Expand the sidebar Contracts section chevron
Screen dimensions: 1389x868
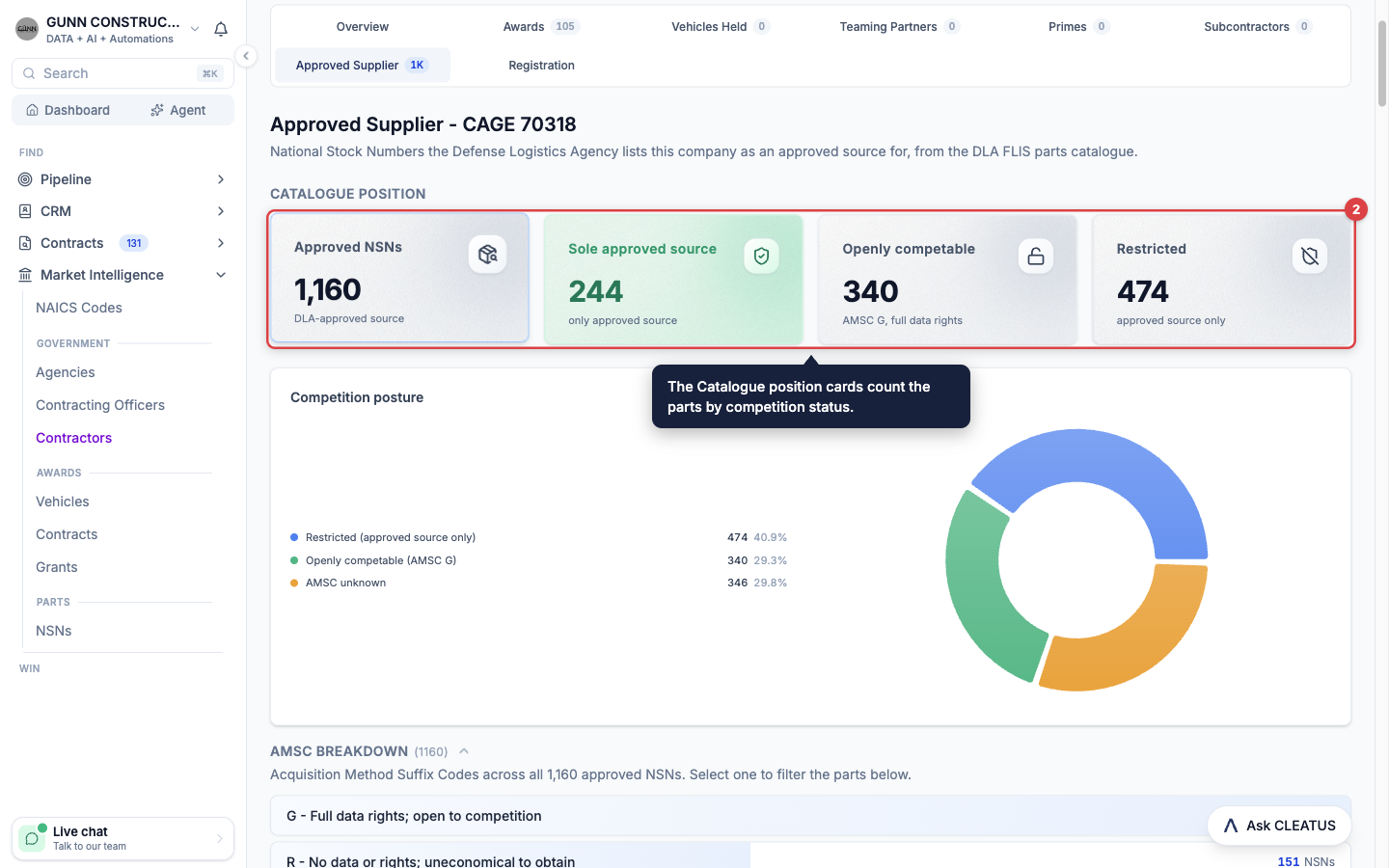pos(221,243)
